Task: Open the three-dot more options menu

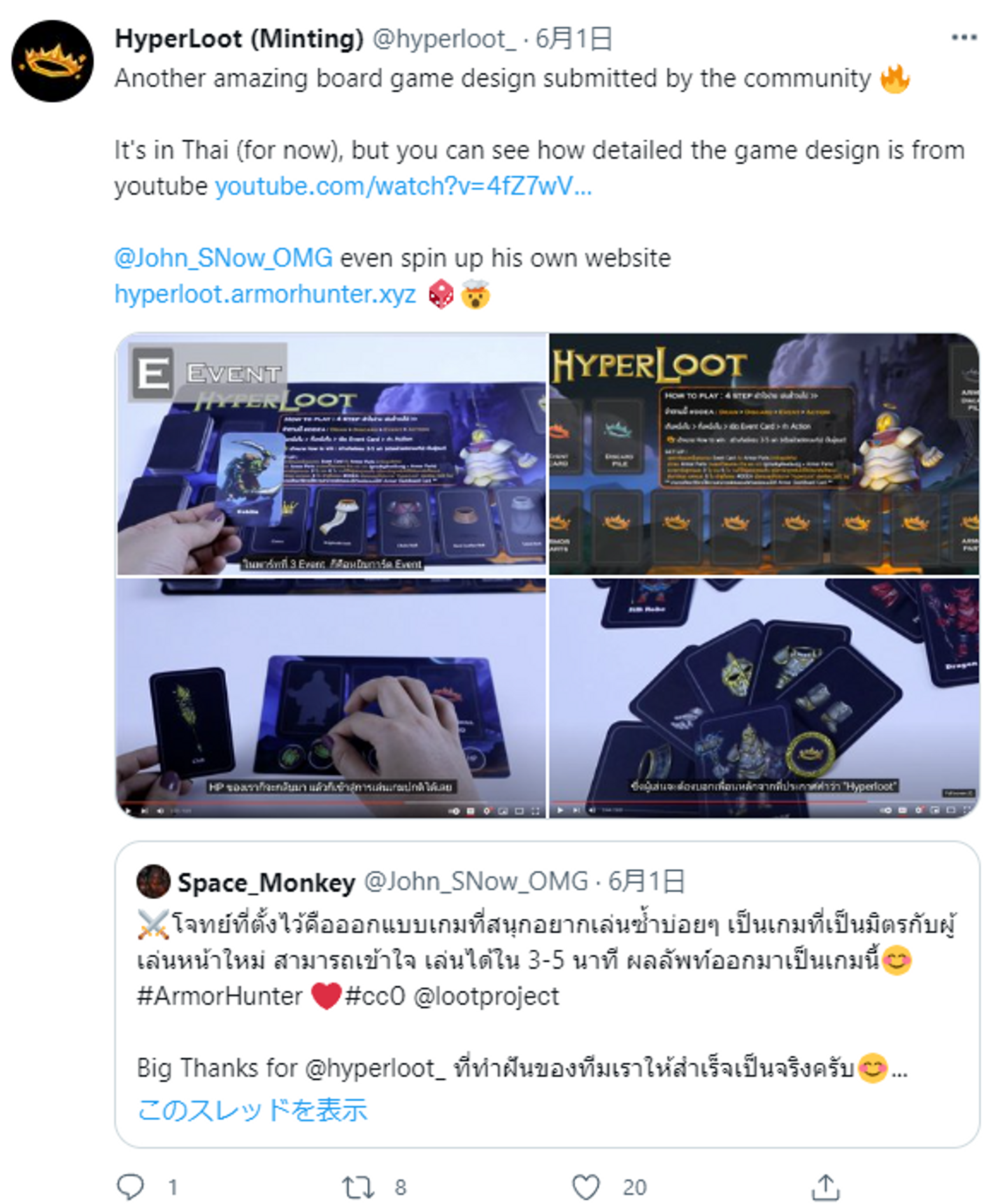Action: pos(964,38)
